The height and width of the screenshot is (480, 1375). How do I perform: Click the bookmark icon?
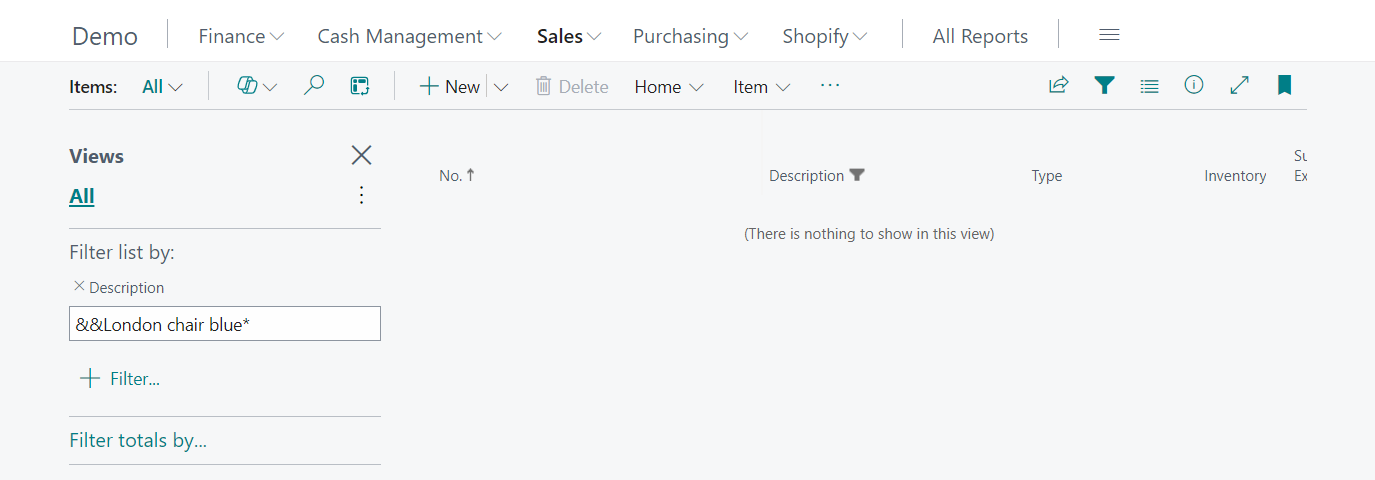point(1284,86)
